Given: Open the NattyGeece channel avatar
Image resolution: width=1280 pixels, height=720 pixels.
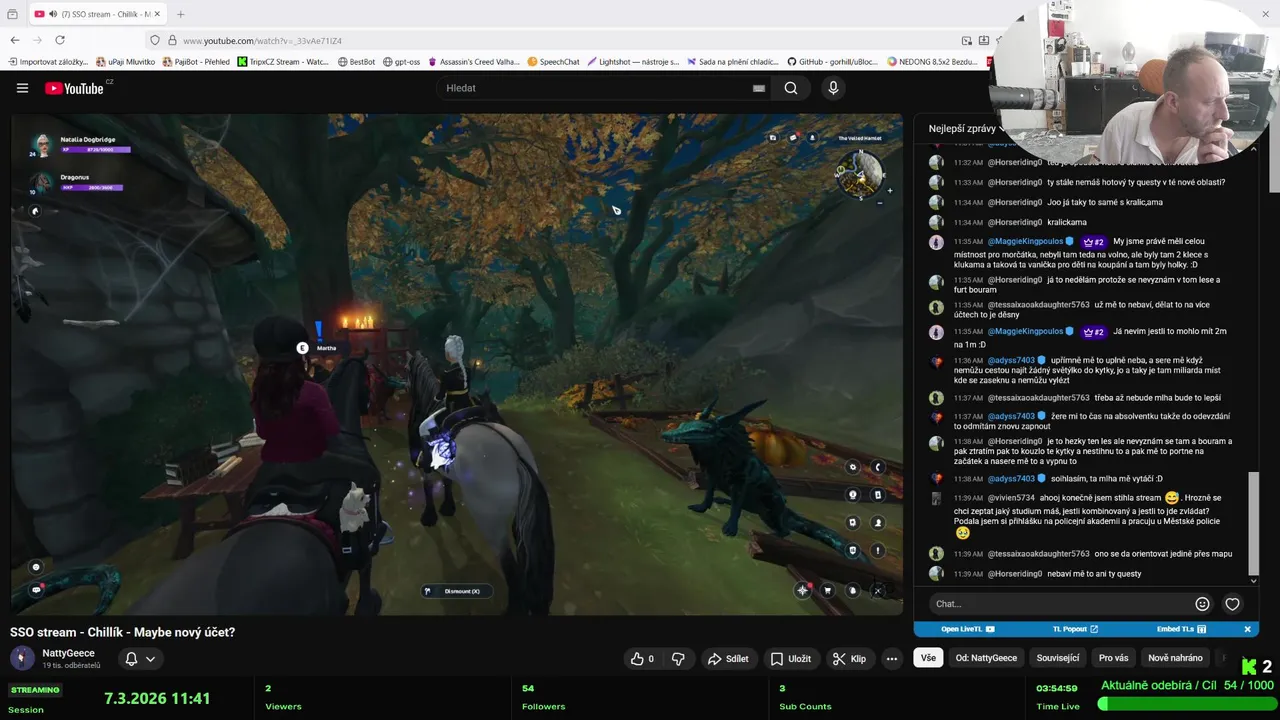Looking at the screenshot, I should point(21,658).
